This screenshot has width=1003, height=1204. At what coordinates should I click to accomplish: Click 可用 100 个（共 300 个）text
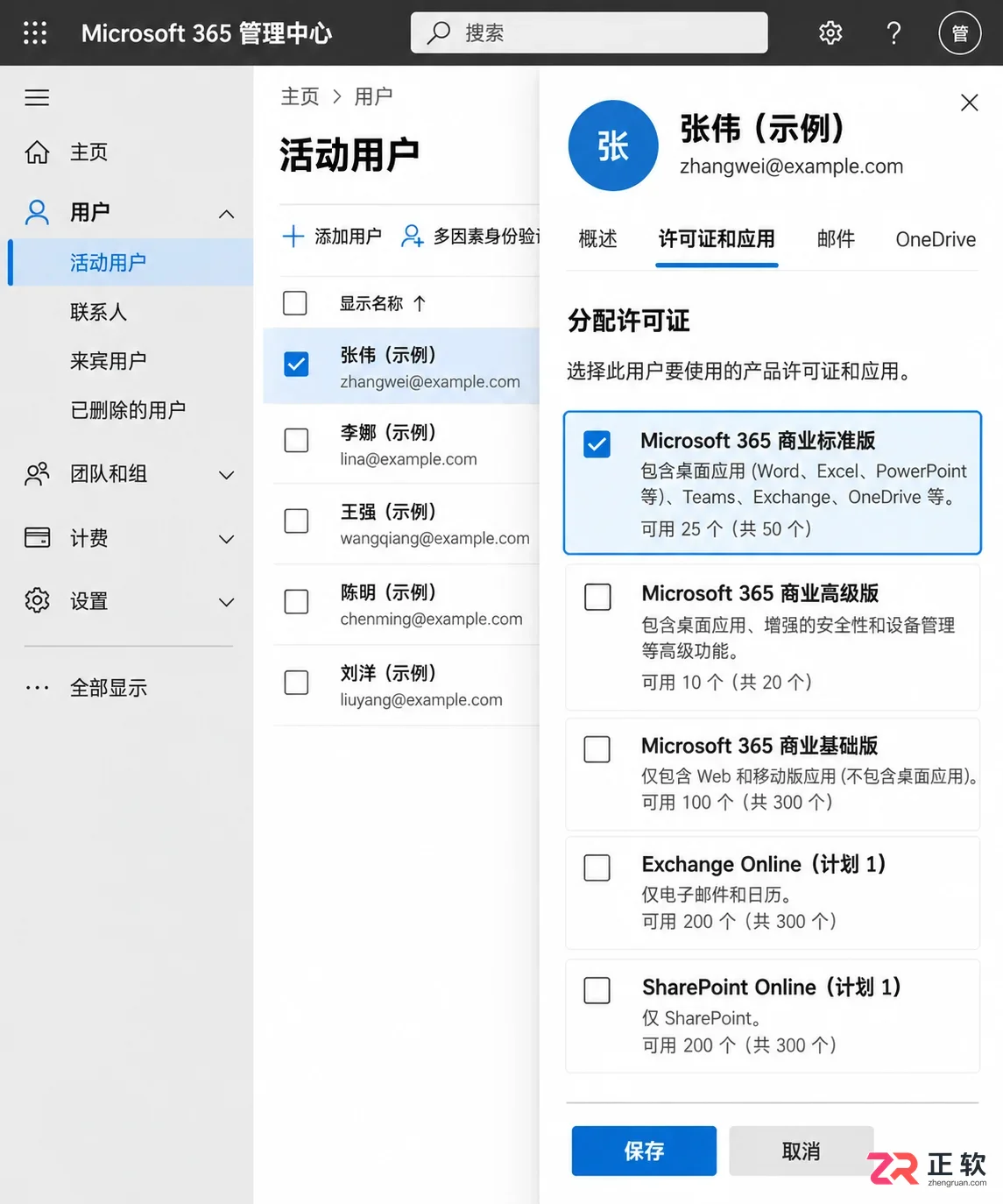click(x=738, y=802)
